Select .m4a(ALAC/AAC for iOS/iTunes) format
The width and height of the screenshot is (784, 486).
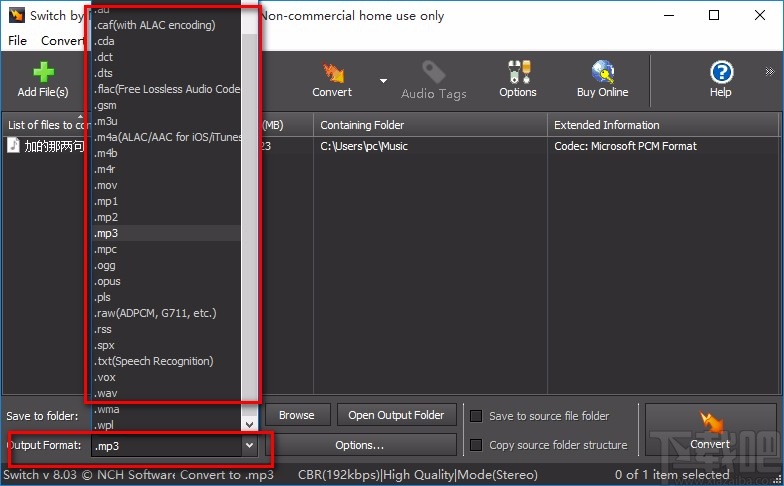tap(166, 137)
